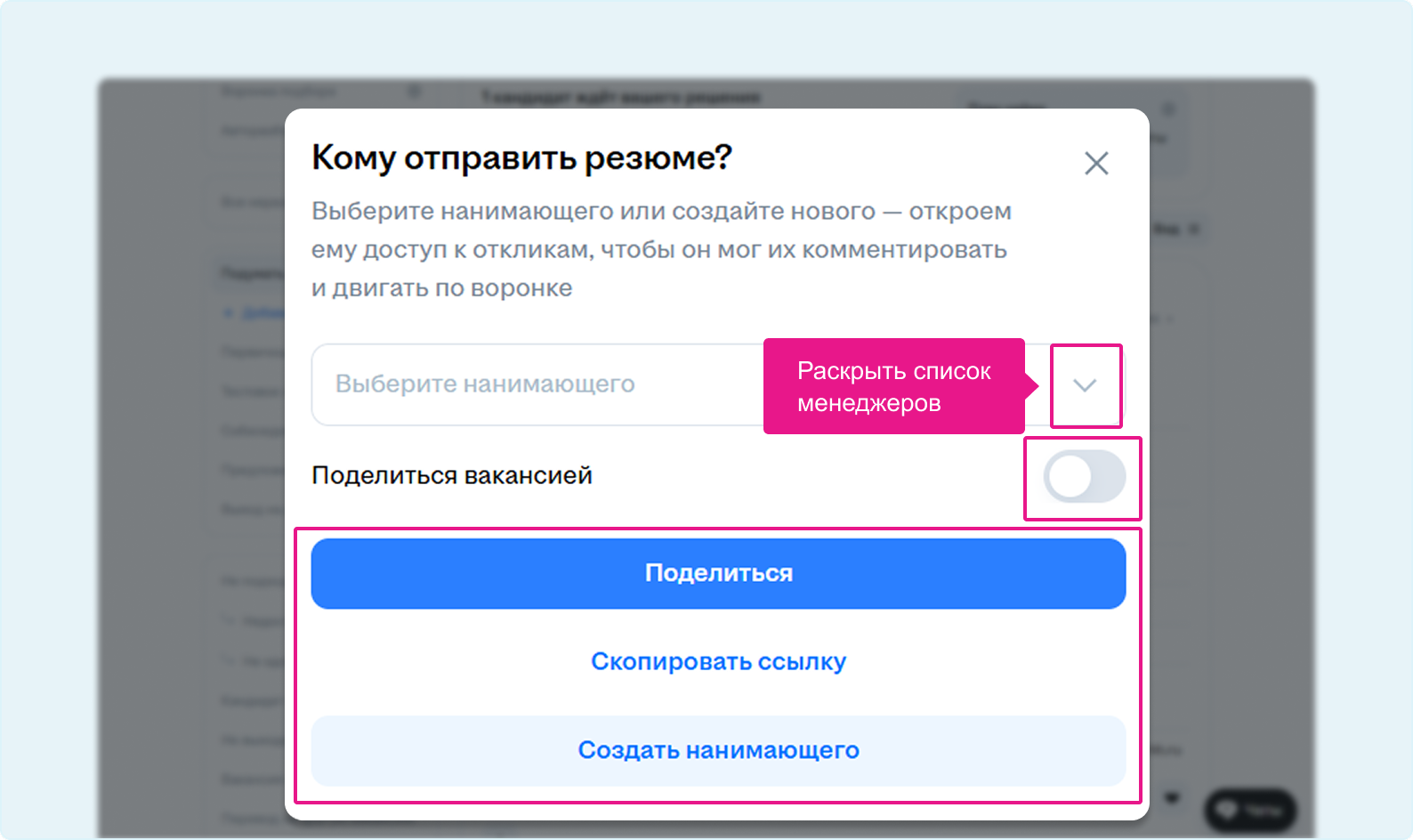Click the blurred blue plus link in sidebar
This screenshot has width=1413, height=840.
(x=252, y=312)
